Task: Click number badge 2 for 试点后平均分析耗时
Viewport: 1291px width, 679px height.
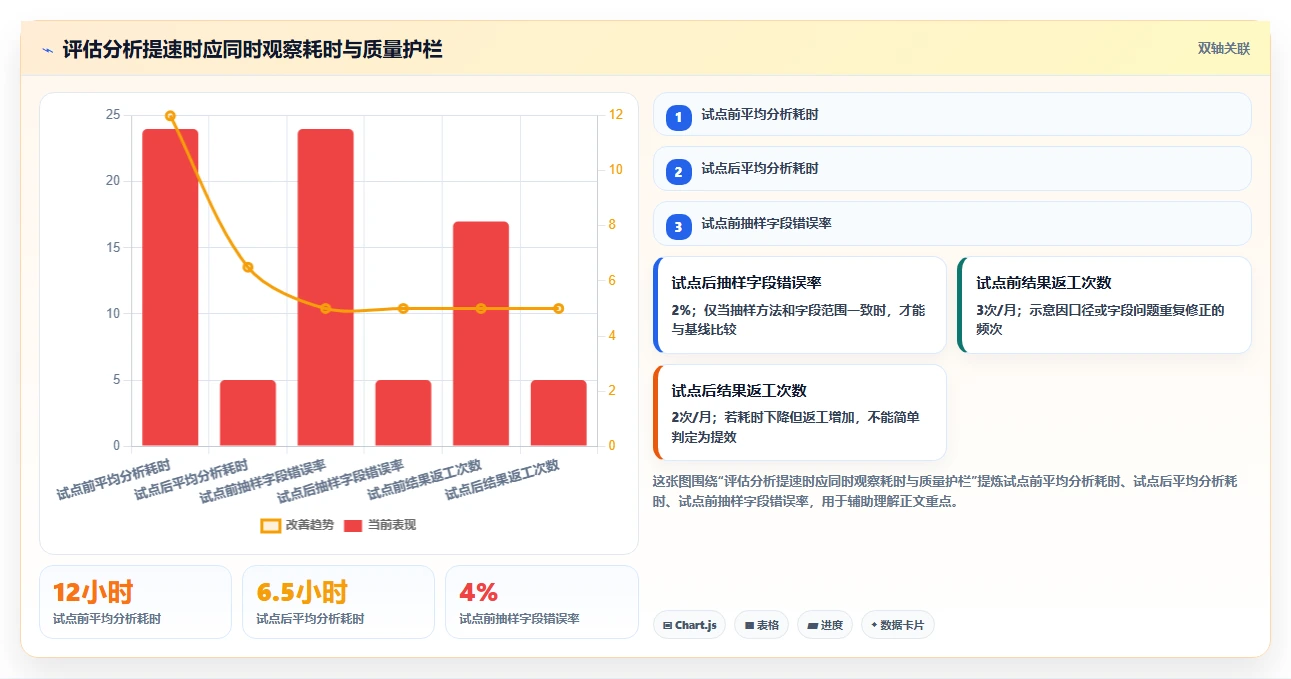Action: coord(678,172)
